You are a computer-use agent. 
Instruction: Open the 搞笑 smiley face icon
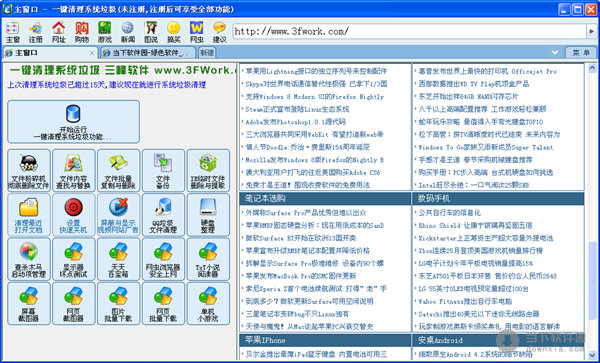[x=174, y=32]
